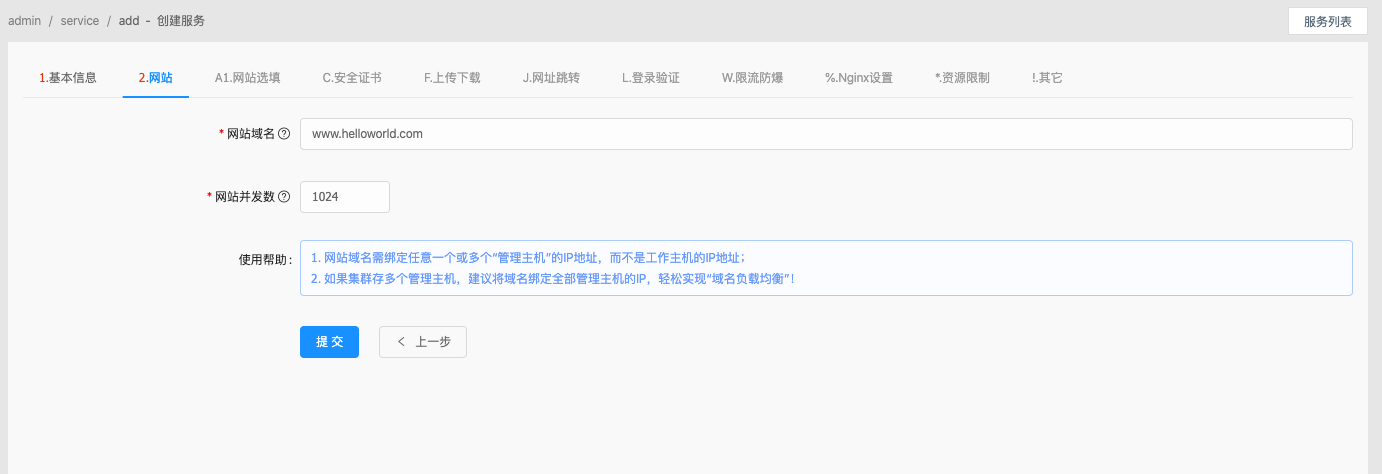Open the A1.网站选填 tab

coord(247,78)
